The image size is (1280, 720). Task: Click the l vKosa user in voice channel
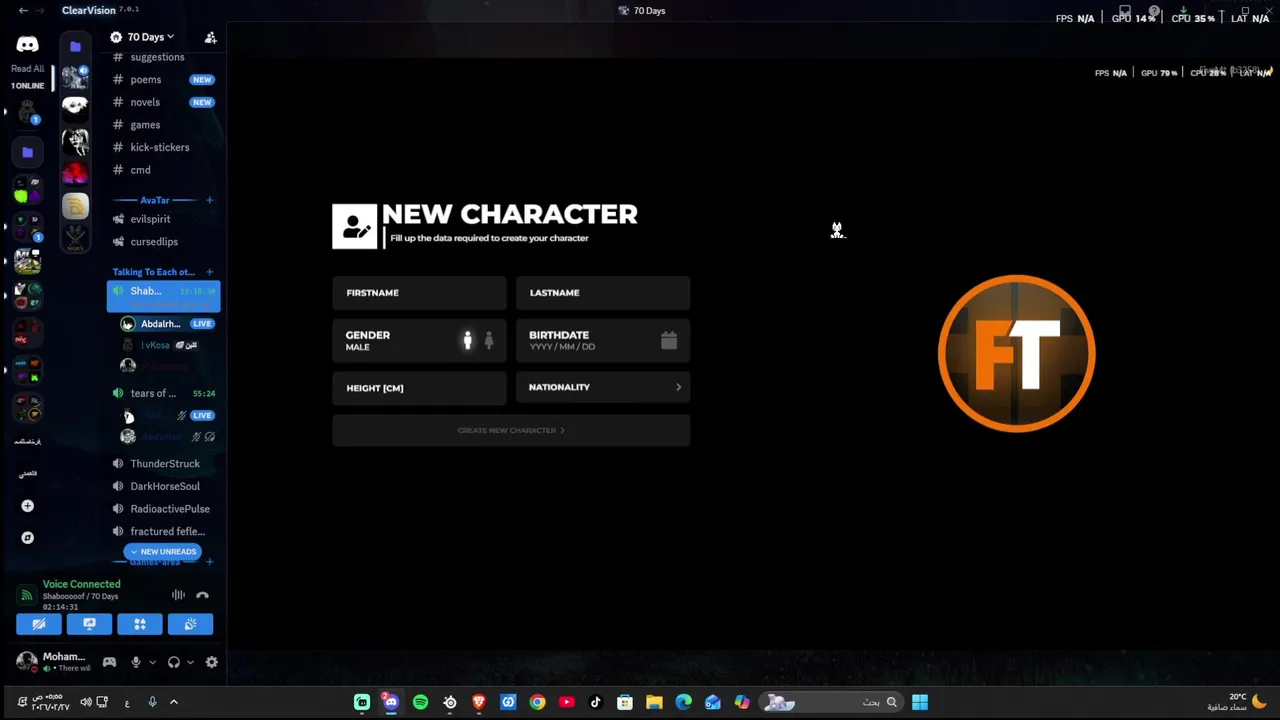(x=168, y=345)
